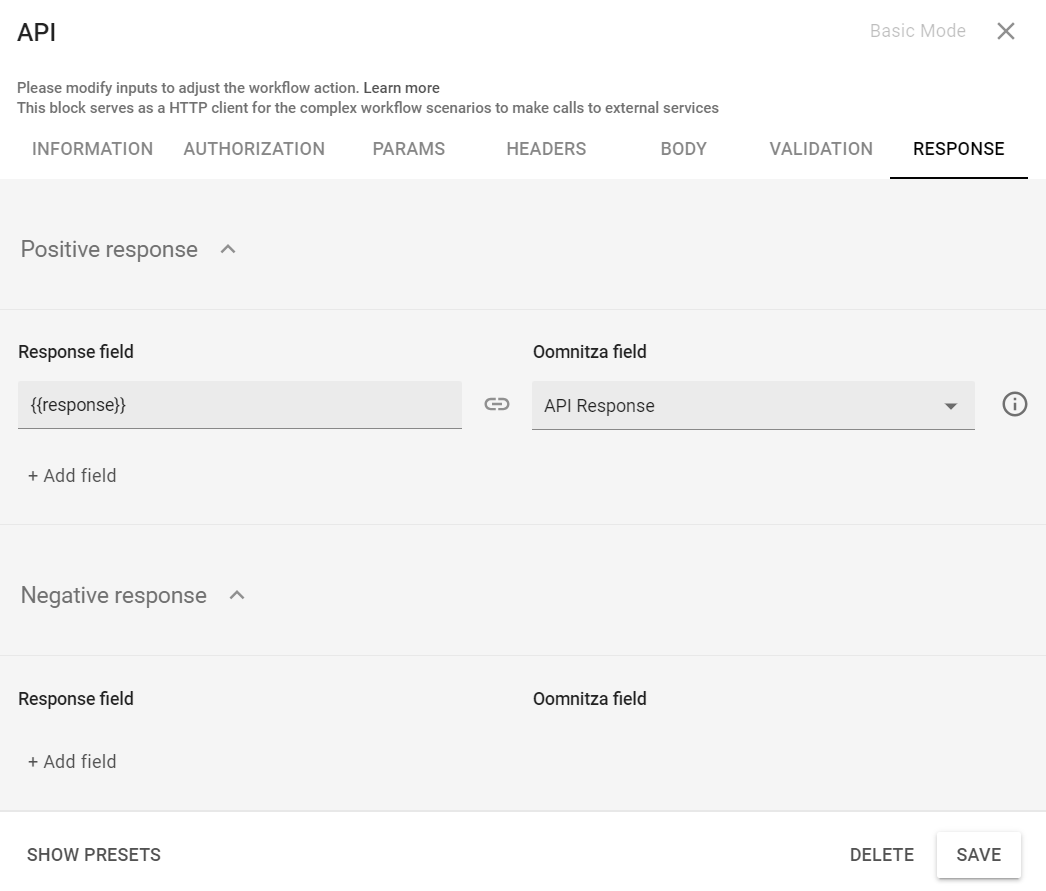Add field under Positive response
The image size is (1046, 891).
click(72, 476)
